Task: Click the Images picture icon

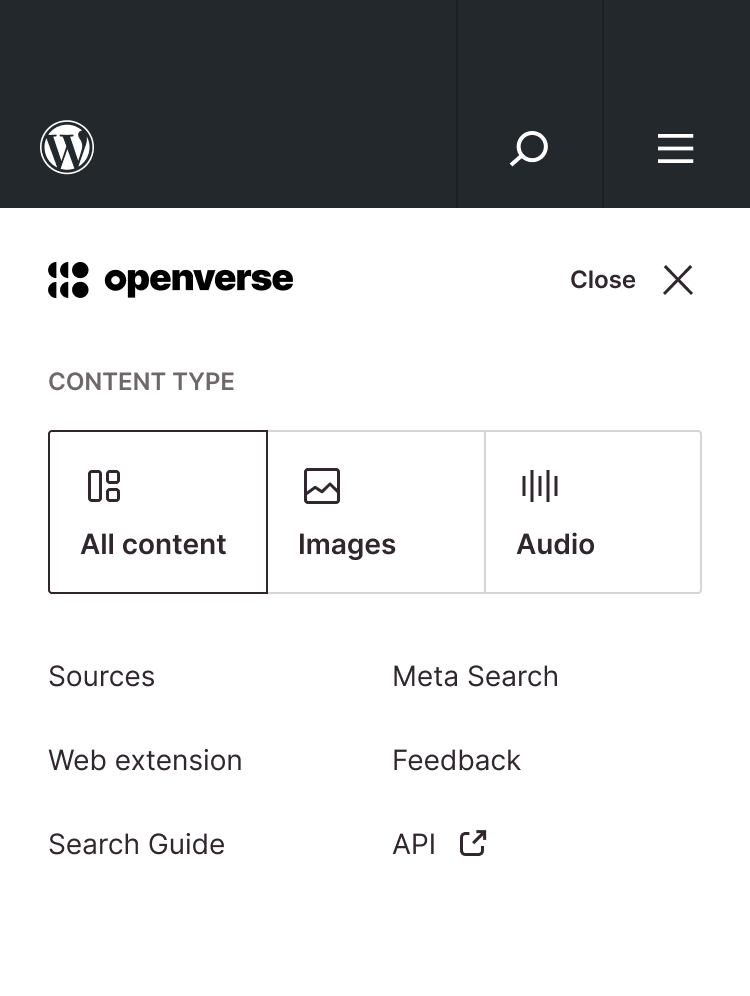Action: (320, 486)
